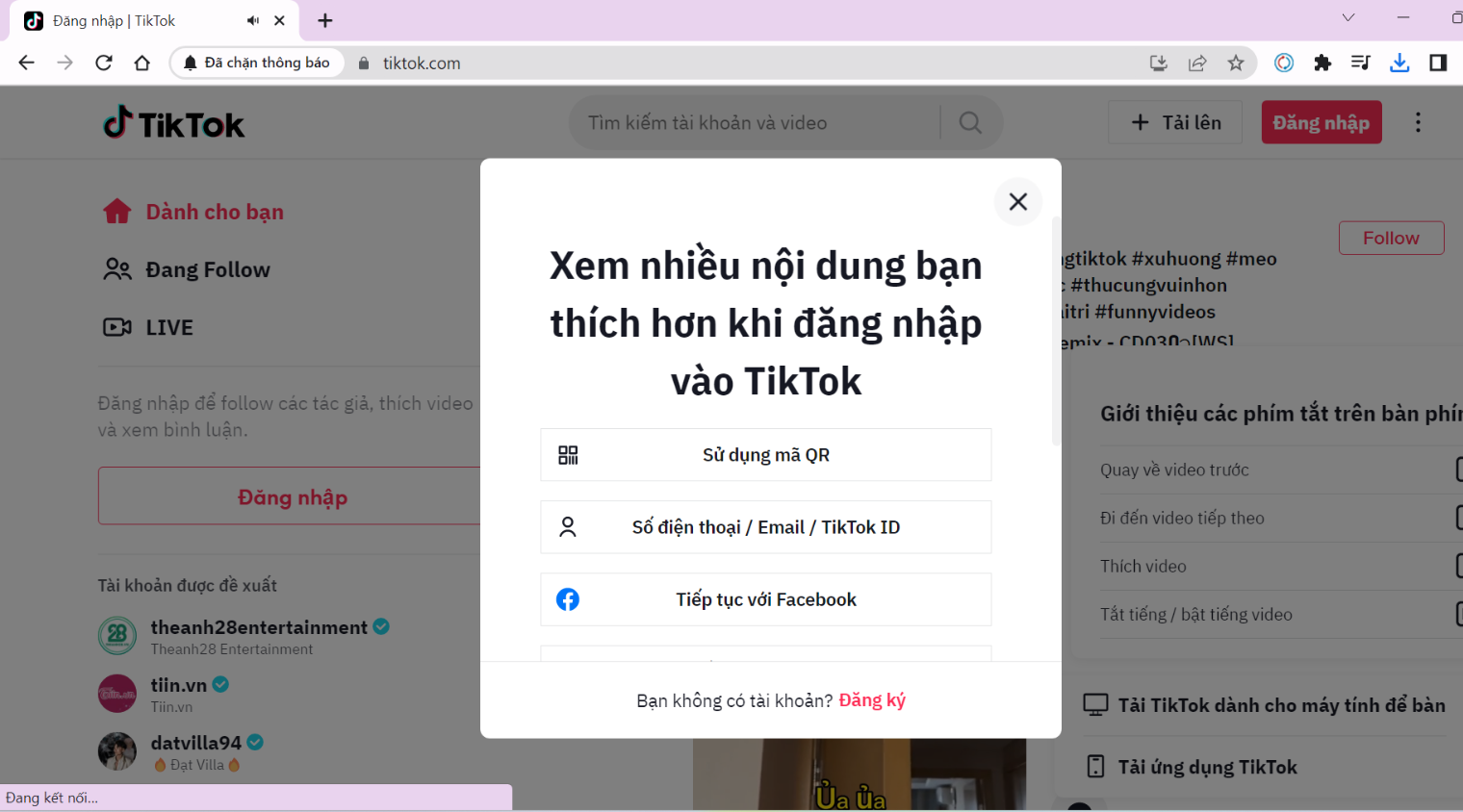1463x812 pixels.
Task: Click the Tải lên upload button
Action: click(1175, 122)
